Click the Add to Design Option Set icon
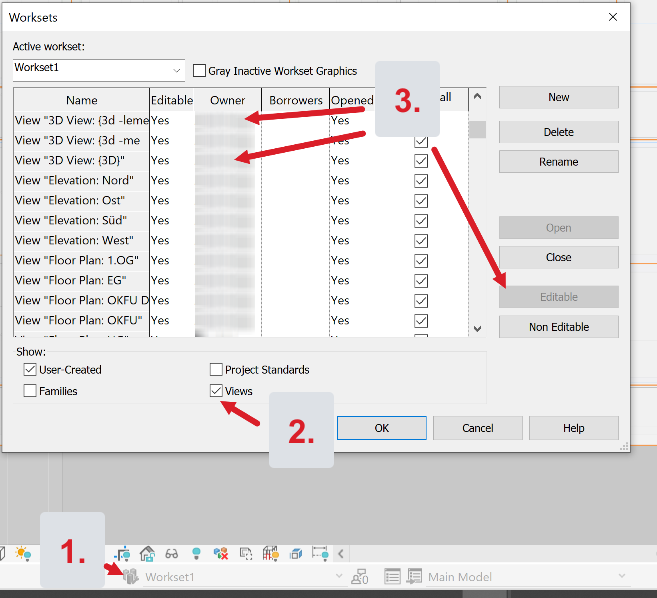Image resolution: width=657 pixels, height=598 pixels. [x=414, y=577]
